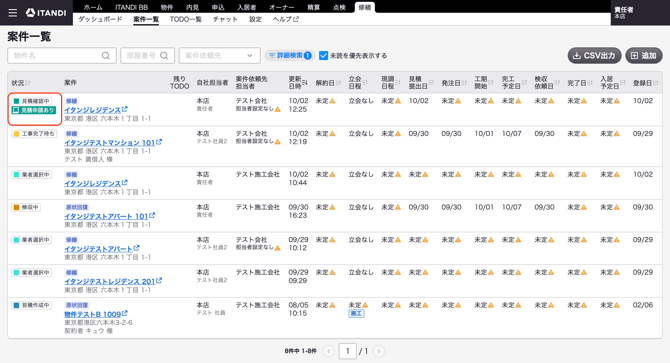
Task: Click the page number input box
Action: click(347, 351)
